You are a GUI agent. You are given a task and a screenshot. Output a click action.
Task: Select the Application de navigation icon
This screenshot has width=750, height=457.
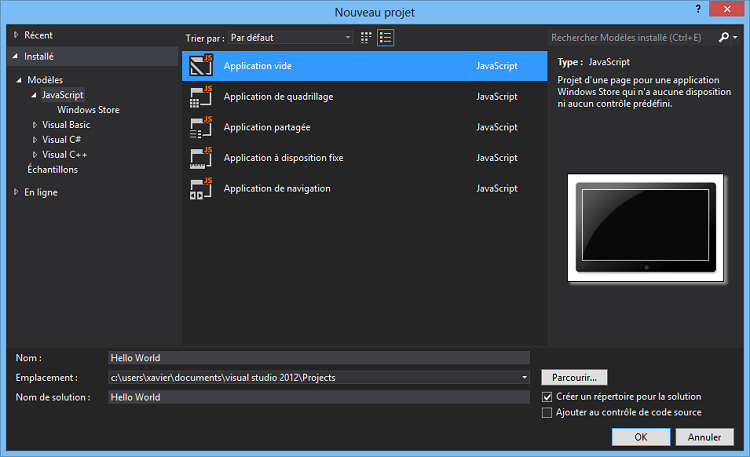pos(201,188)
